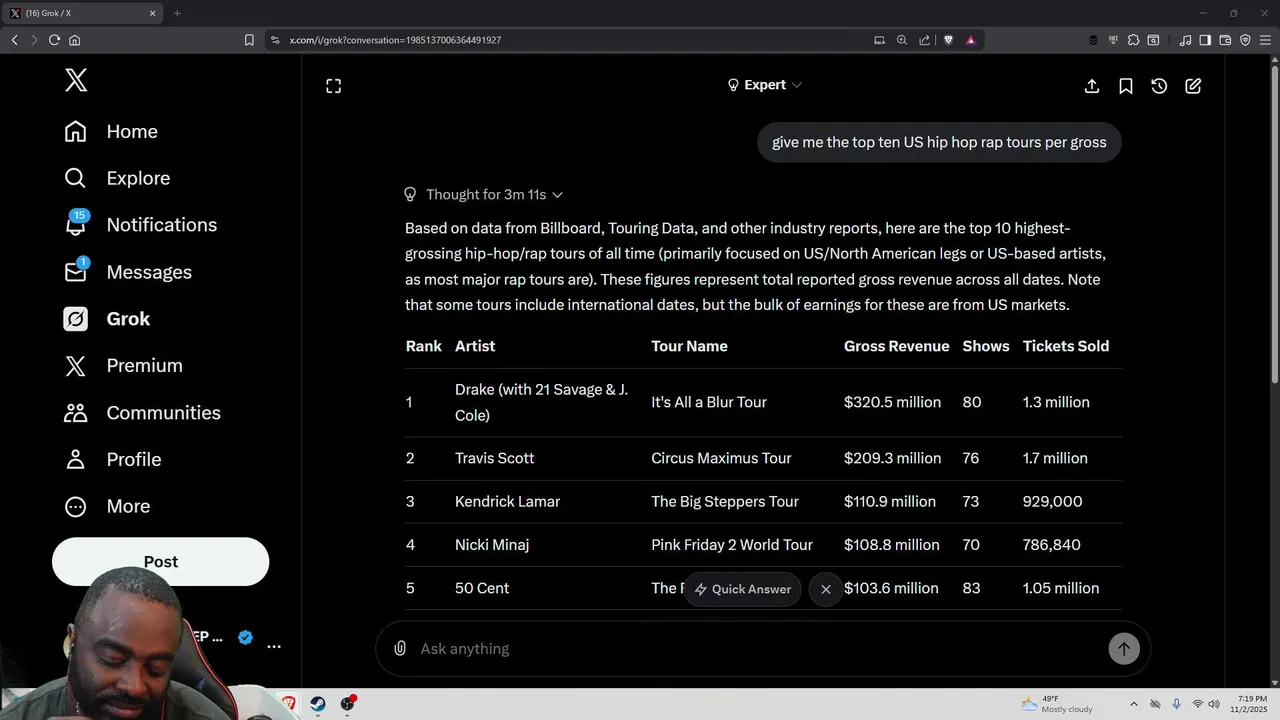Screen dimensions: 1280x720
Task: Click the user prompt message bubble
Action: click(x=939, y=142)
